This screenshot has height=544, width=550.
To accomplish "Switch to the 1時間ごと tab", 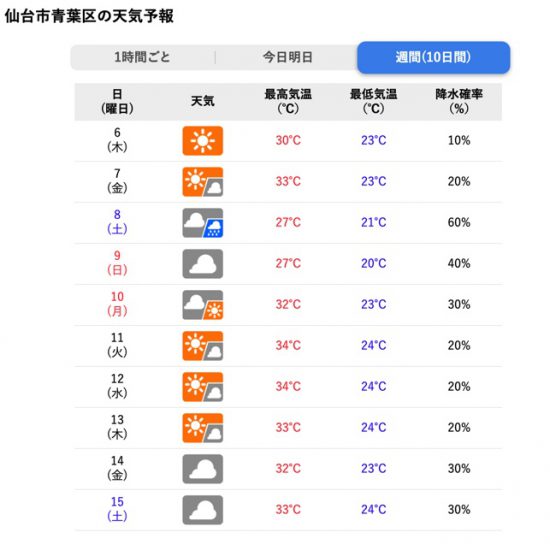I will [142, 57].
